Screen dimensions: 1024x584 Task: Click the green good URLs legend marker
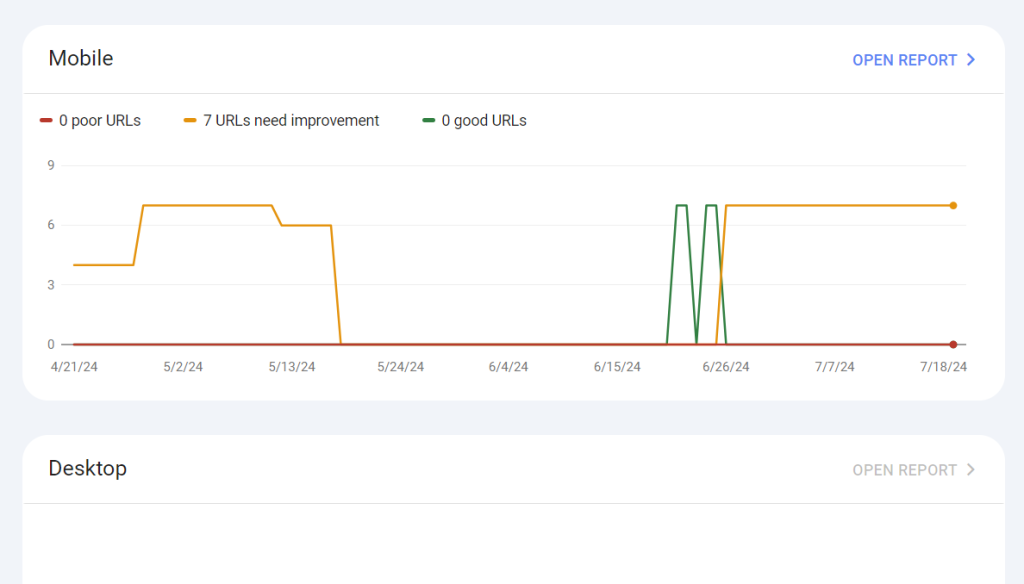[x=429, y=121]
